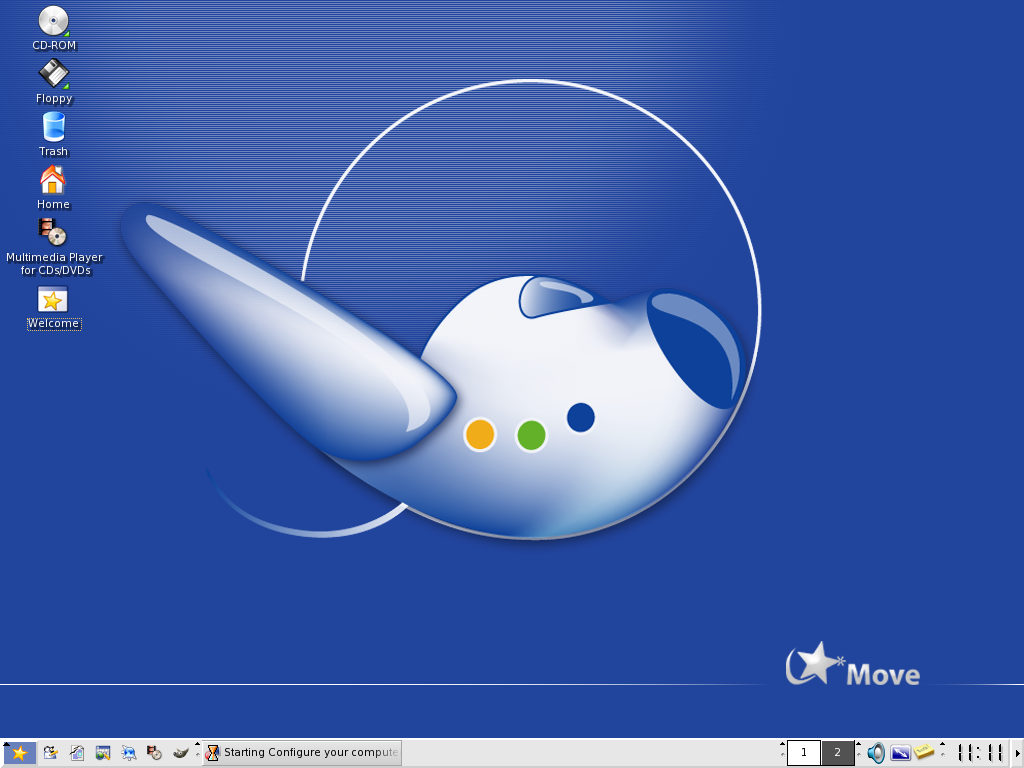Click the panel hide arrow at right edge
This screenshot has height=768, width=1024.
pos(1018,753)
